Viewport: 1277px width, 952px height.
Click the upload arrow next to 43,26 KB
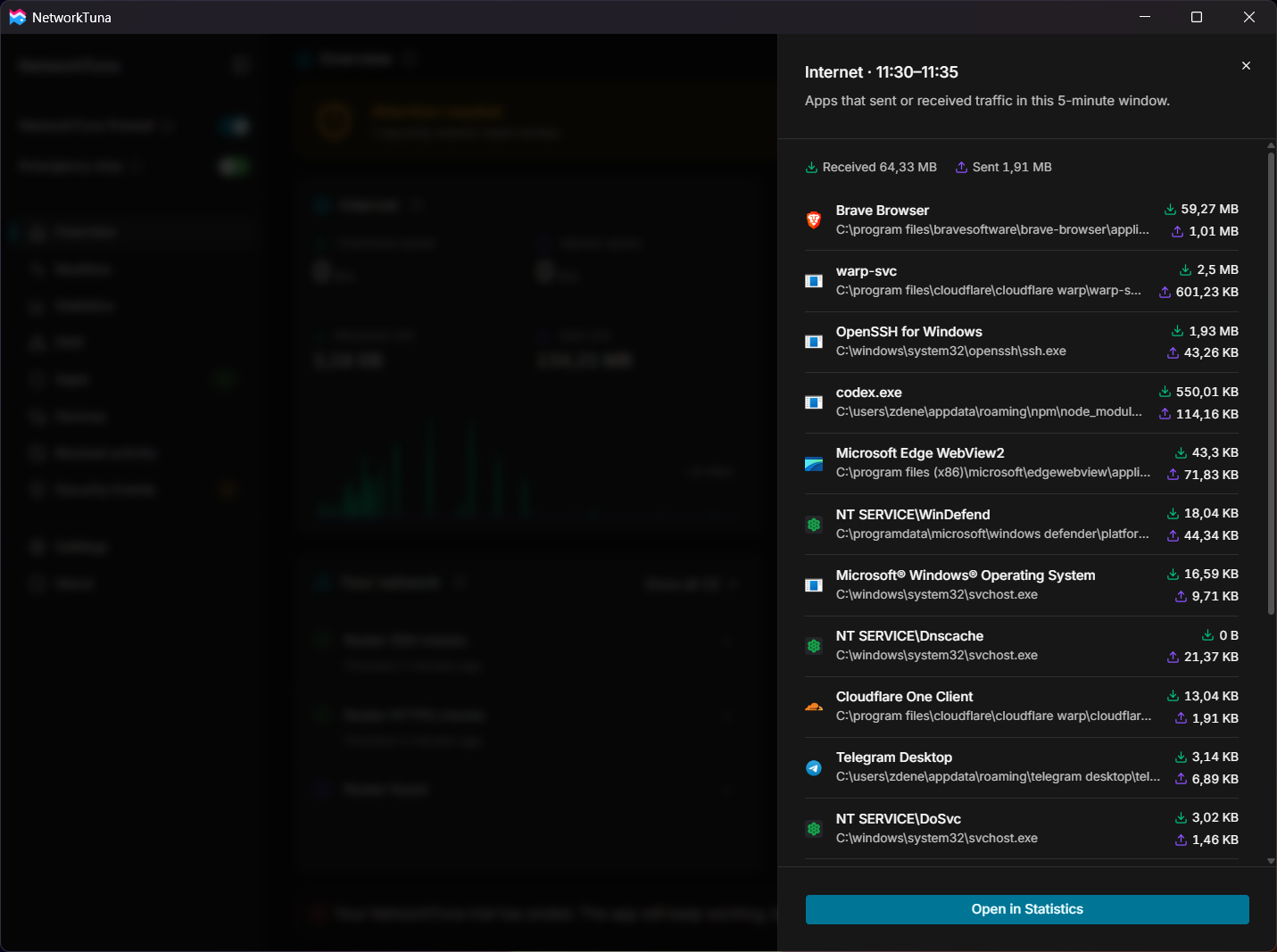coord(1173,352)
